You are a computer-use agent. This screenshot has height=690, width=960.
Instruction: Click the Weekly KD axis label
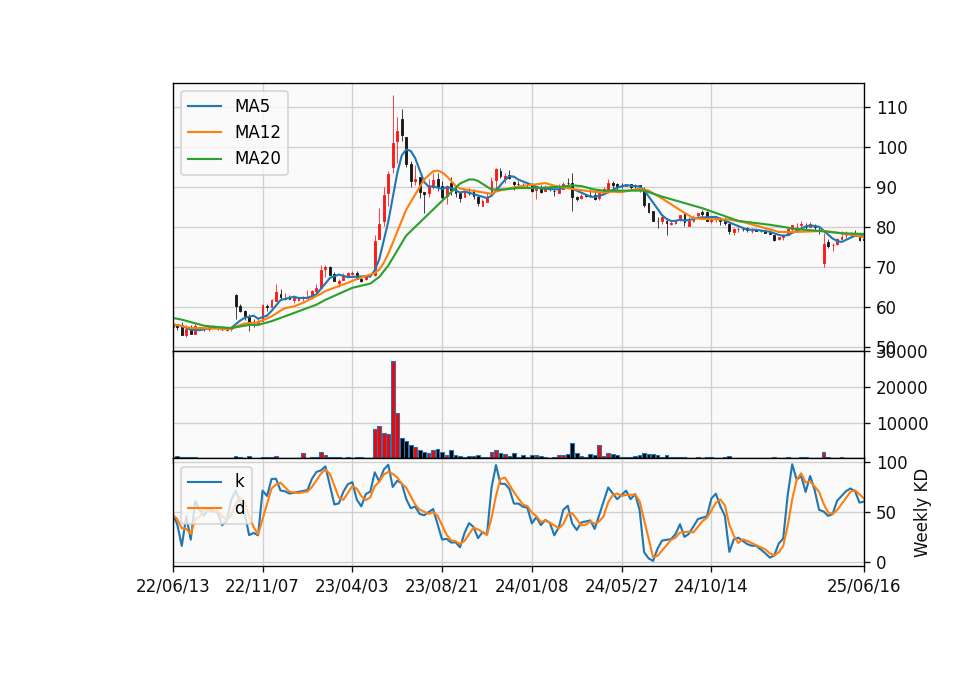click(x=920, y=514)
